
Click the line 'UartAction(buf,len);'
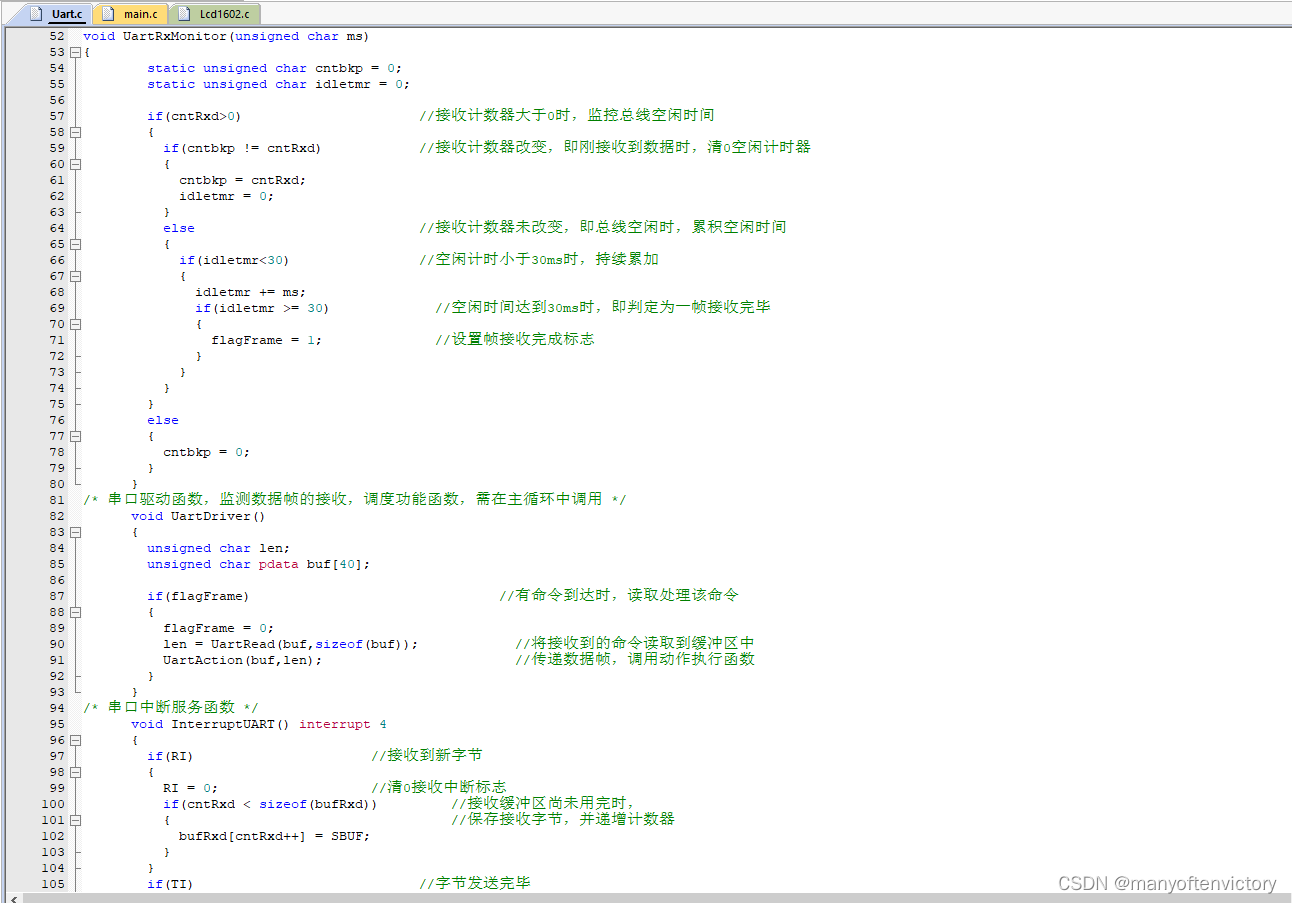(x=243, y=660)
